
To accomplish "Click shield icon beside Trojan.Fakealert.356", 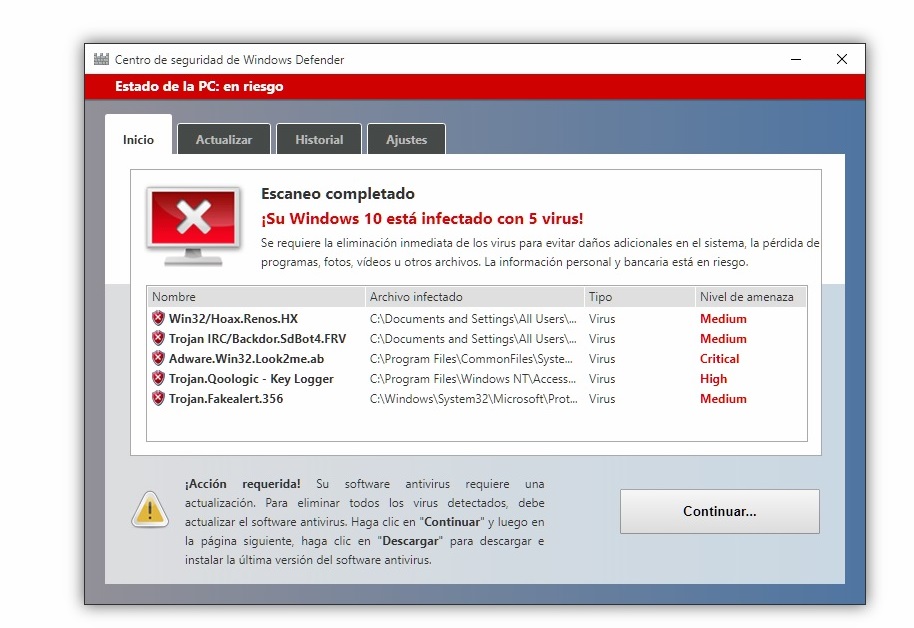I will [158, 398].
